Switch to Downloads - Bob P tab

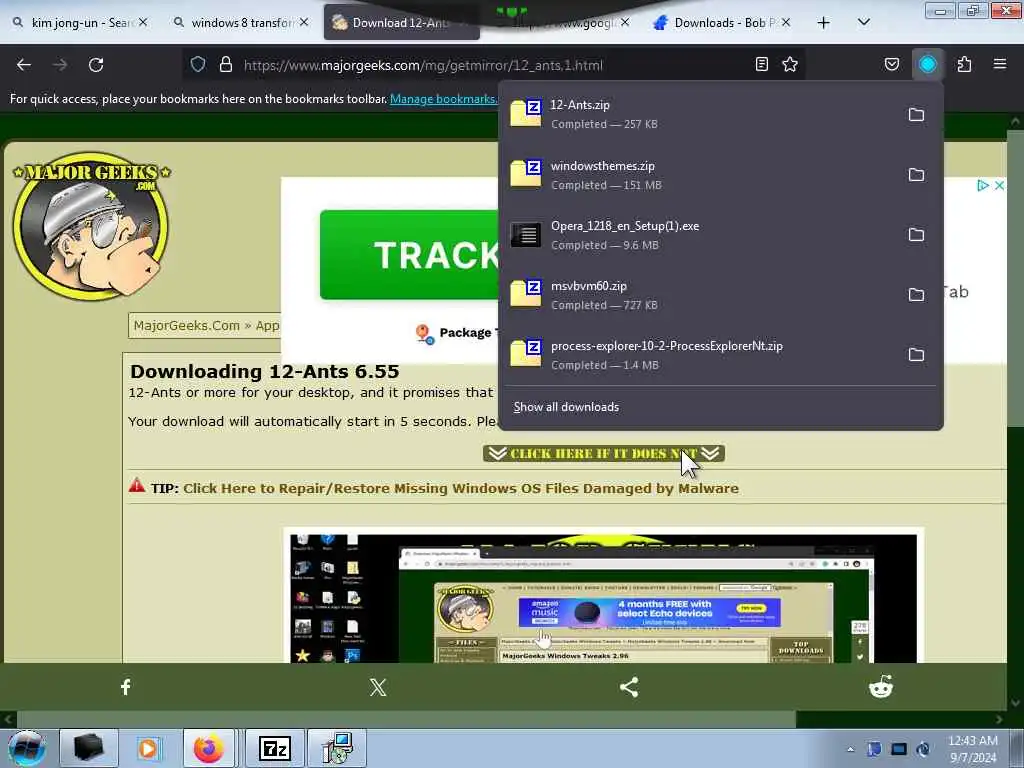[x=722, y=23]
